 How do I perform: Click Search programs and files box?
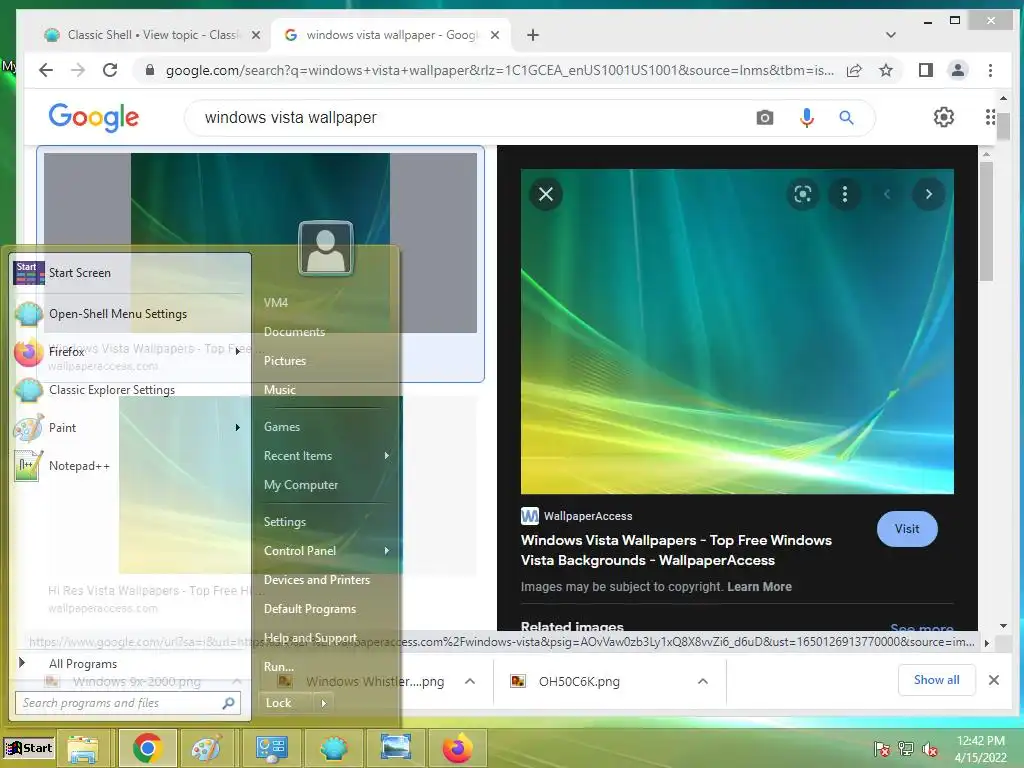[128, 703]
